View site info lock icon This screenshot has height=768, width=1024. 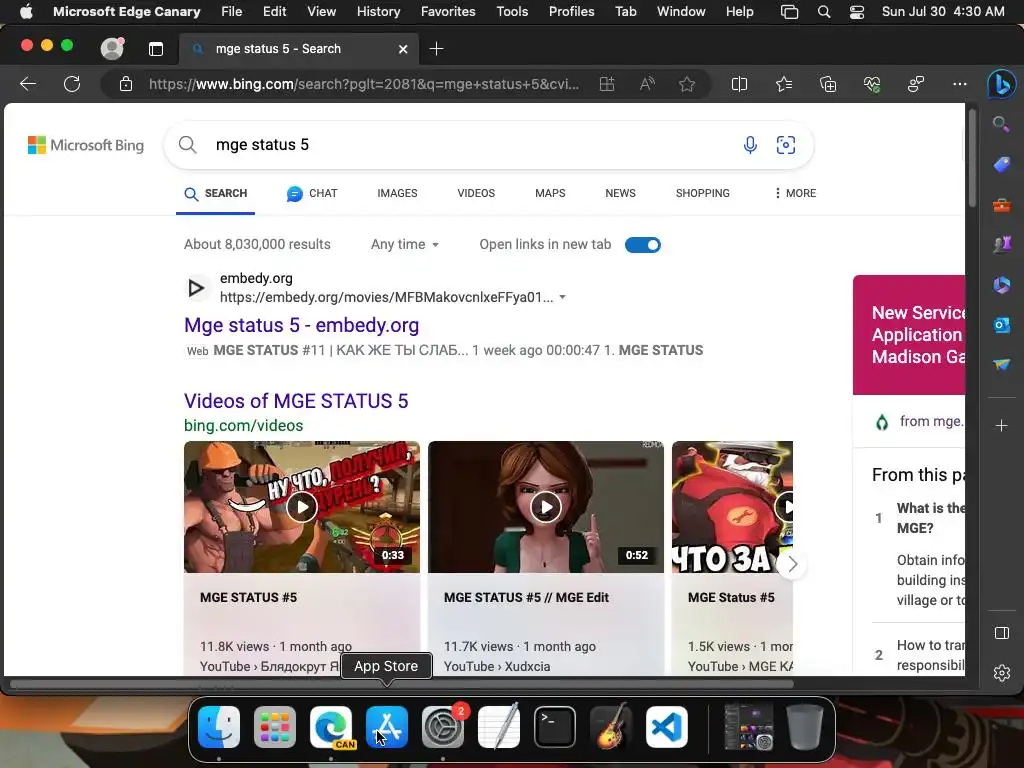pos(125,84)
